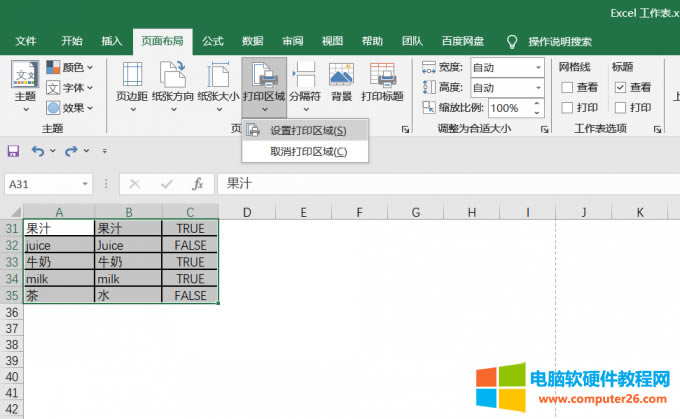The width and height of the screenshot is (680, 419).
Task: Enable 网格线 打印 (Gridlines Print) checkbox
Action: point(567,108)
